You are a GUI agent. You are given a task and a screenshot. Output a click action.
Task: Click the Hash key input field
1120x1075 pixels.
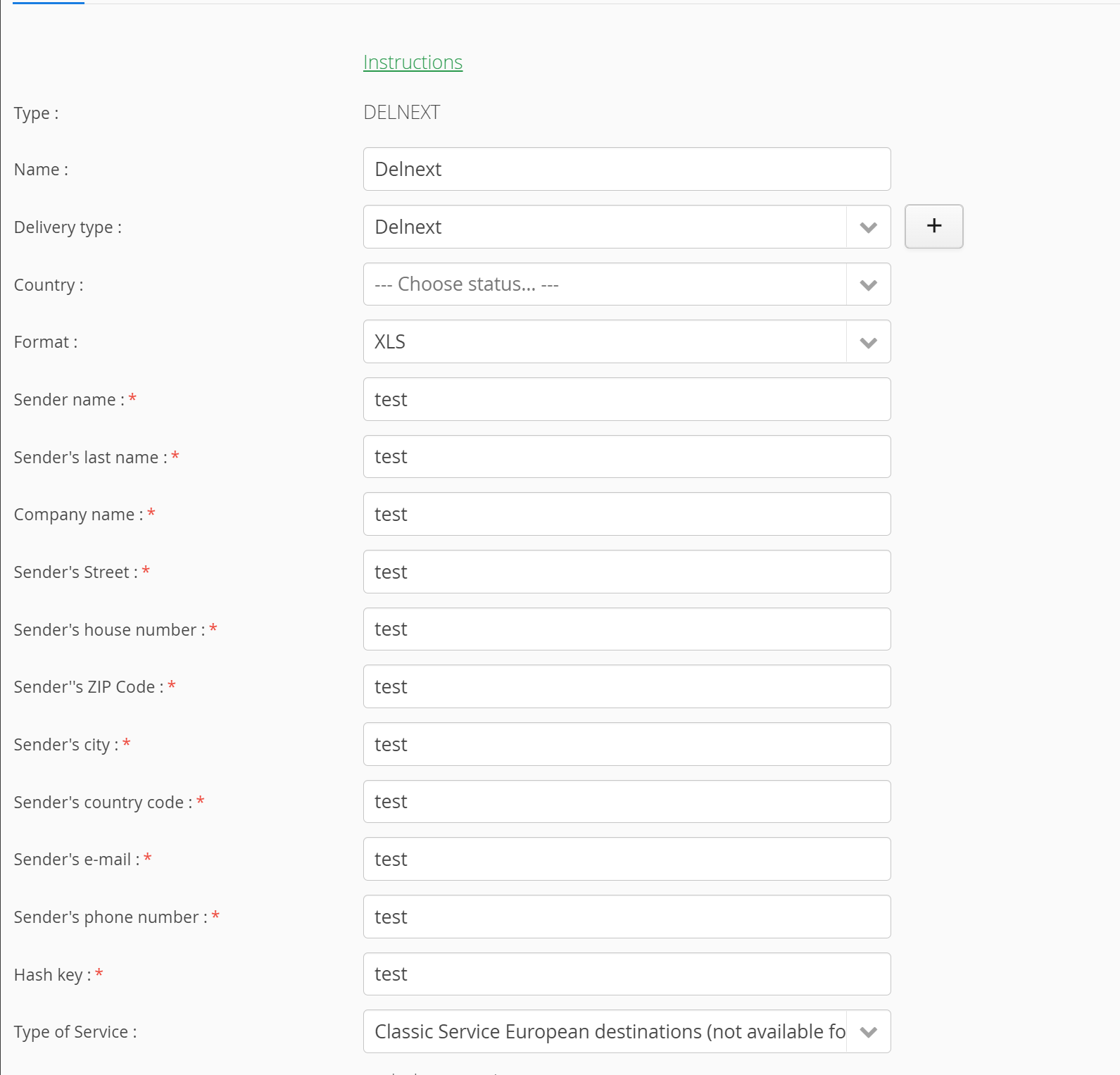pos(627,974)
